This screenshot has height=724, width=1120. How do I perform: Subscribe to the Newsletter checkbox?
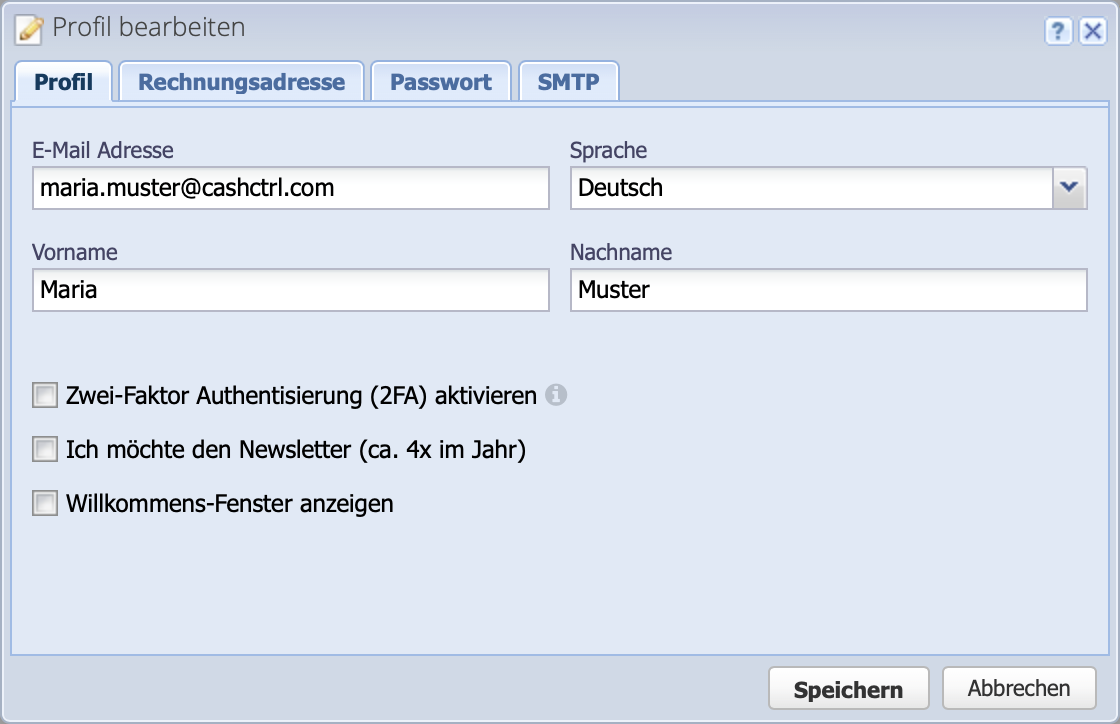(x=43, y=449)
